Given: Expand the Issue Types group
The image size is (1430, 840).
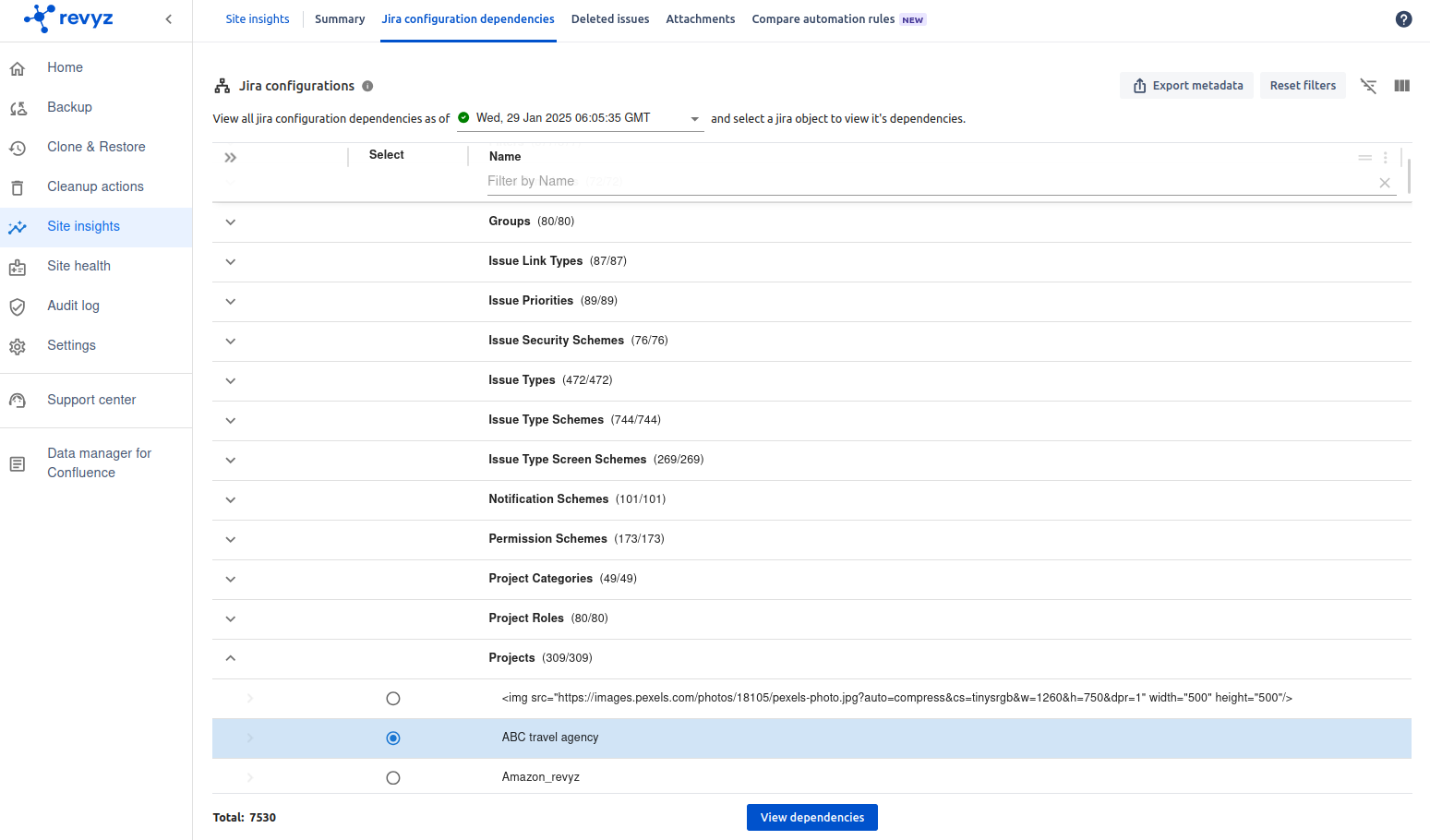Looking at the screenshot, I should pyautogui.click(x=231, y=380).
